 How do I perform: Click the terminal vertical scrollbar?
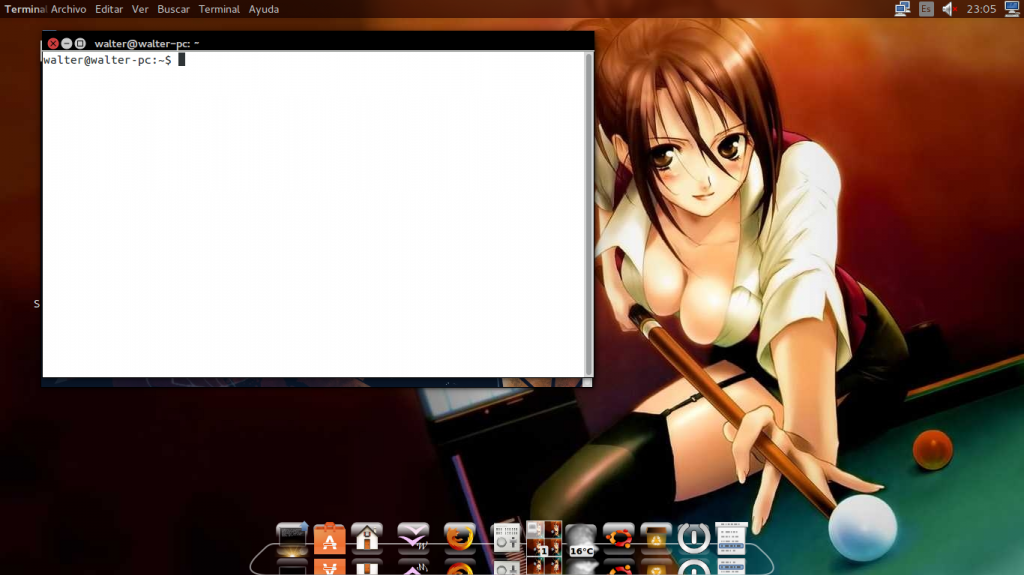pyautogui.click(x=588, y=214)
